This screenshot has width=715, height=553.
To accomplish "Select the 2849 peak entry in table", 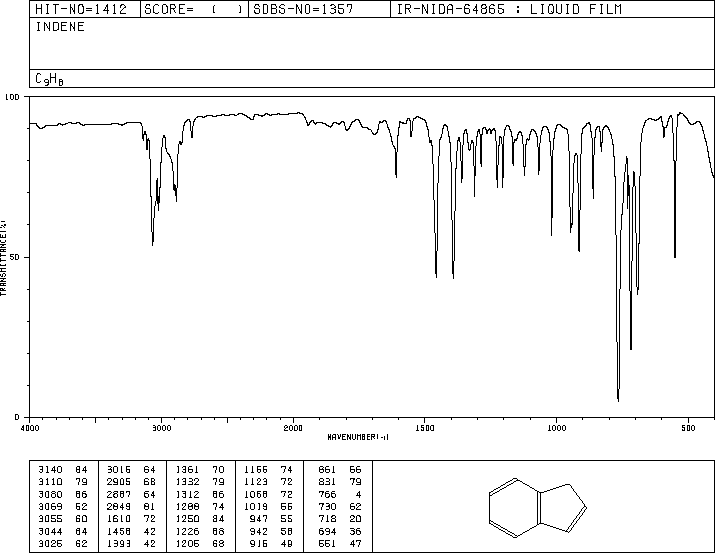I will [131, 506].
